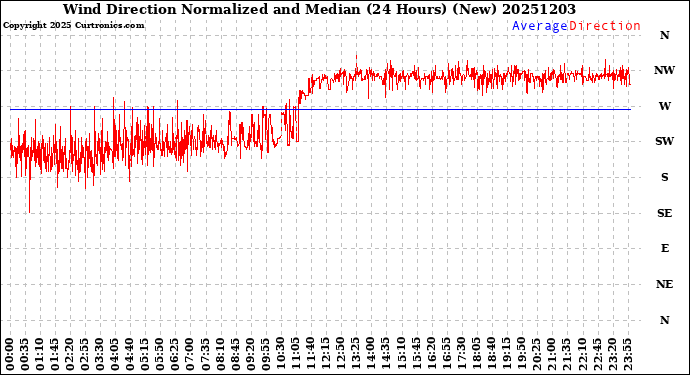Click the 00:35 time label

click(25, 354)
